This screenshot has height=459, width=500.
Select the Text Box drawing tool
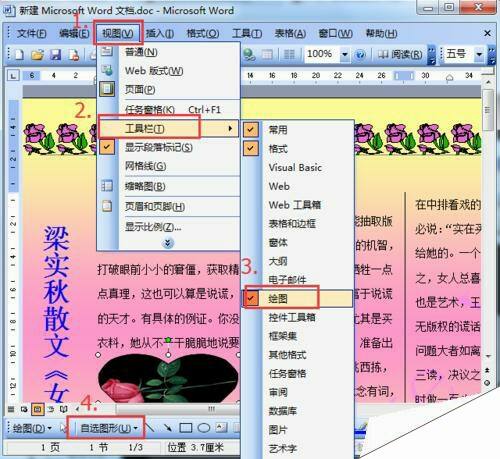[222, 428]
